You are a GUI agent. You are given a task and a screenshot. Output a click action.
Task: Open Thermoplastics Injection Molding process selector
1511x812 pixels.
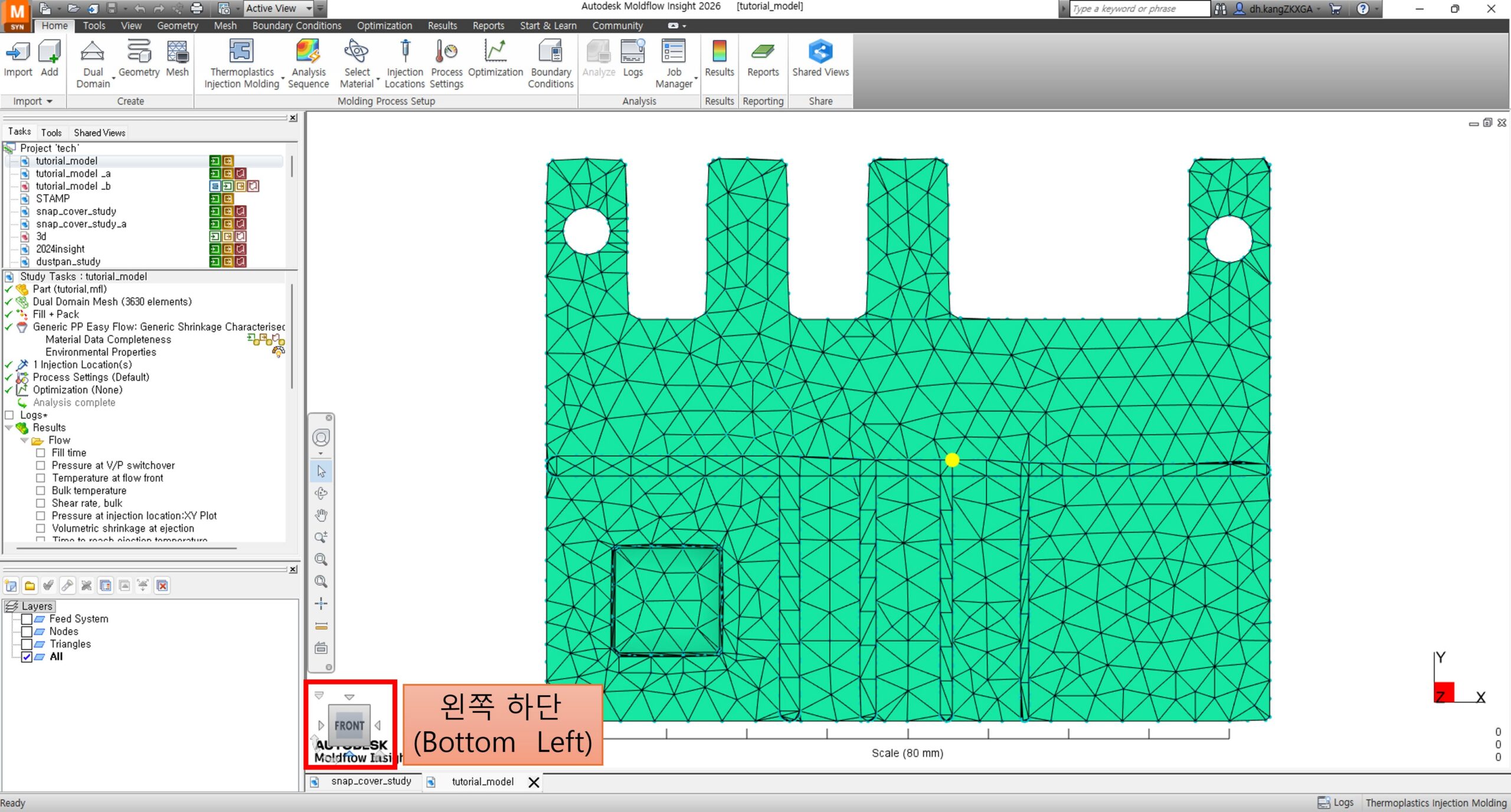pos(241,64)
